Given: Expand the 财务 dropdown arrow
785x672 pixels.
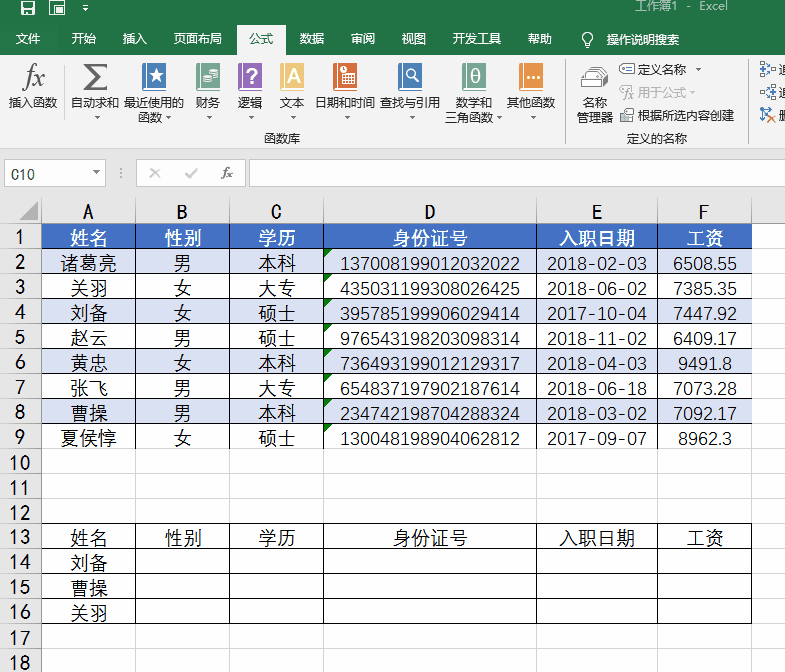Looking at the screenshot, I should click(x=209, y=118).
